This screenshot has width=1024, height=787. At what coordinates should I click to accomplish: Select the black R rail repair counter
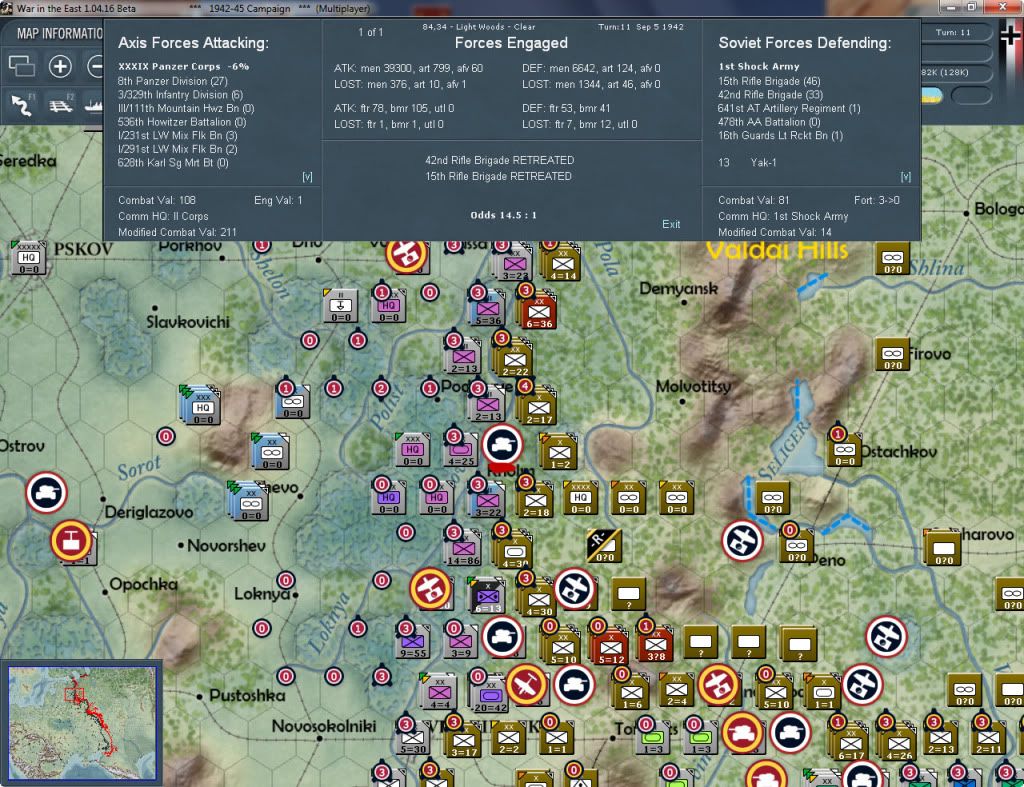(604, 546)
